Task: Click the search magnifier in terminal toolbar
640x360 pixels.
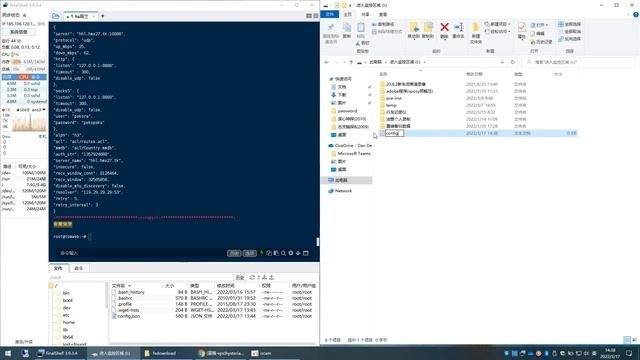Action: pyautogui.click(x=283, y=253)
